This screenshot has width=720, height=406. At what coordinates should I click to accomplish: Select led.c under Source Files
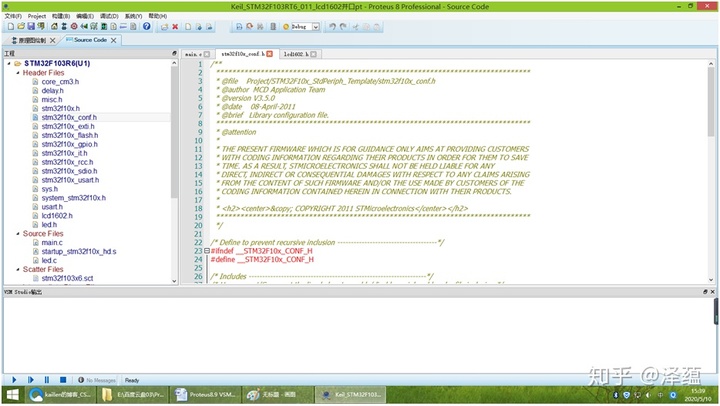click(x=49, y=260)
